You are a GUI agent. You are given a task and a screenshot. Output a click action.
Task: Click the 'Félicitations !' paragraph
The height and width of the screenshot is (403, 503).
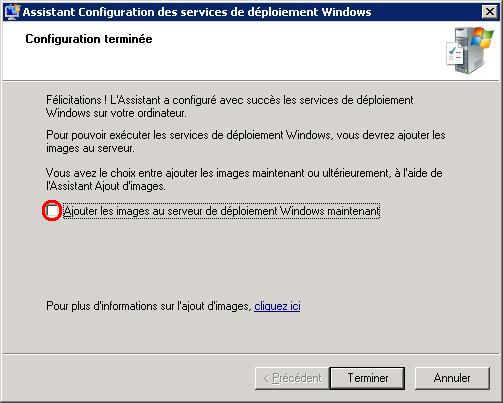tap(230, 106)
